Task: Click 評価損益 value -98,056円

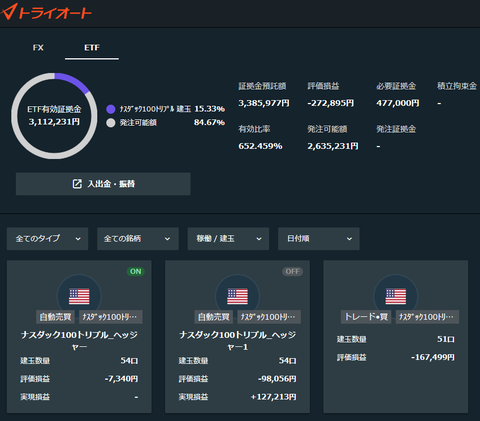Action: click(277, 379)
